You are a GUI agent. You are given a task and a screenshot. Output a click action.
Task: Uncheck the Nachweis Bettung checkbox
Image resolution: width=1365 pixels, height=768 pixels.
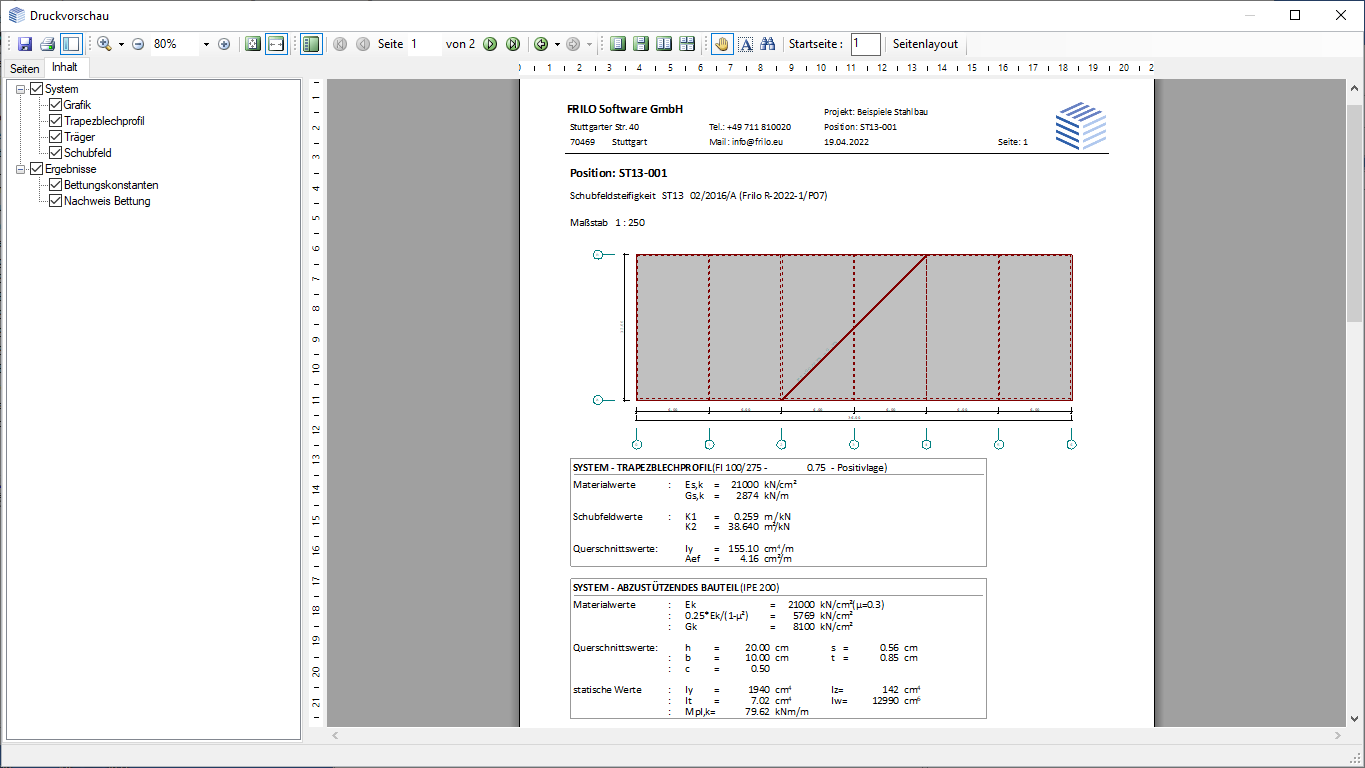pyautogui.click(x=56, y=201)
